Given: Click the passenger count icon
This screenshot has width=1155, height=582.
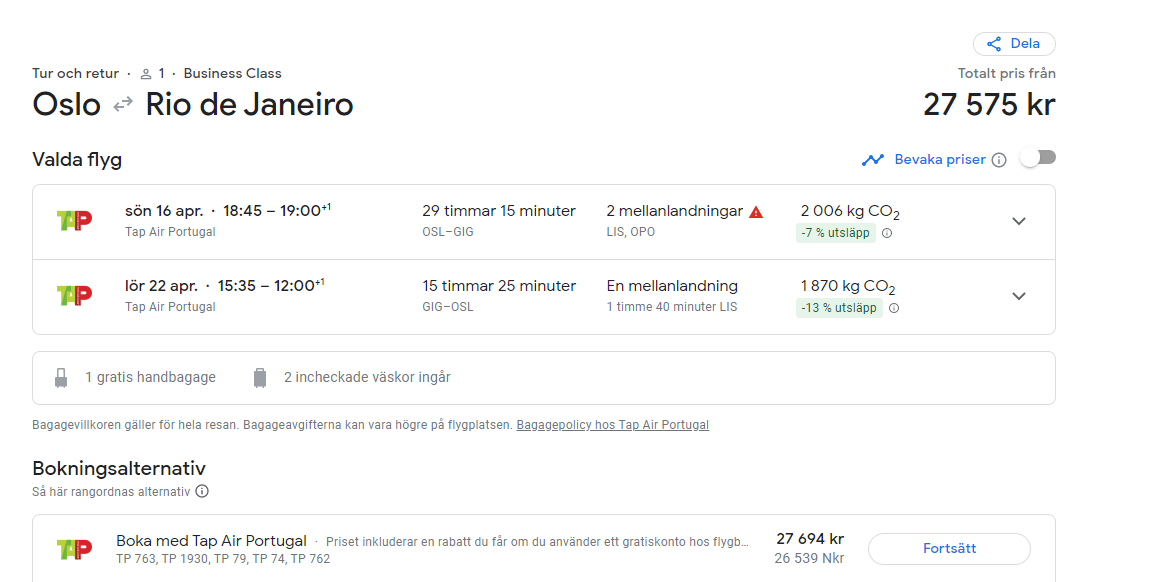Looking at the screenshot, I should click(x=146, y=74).
